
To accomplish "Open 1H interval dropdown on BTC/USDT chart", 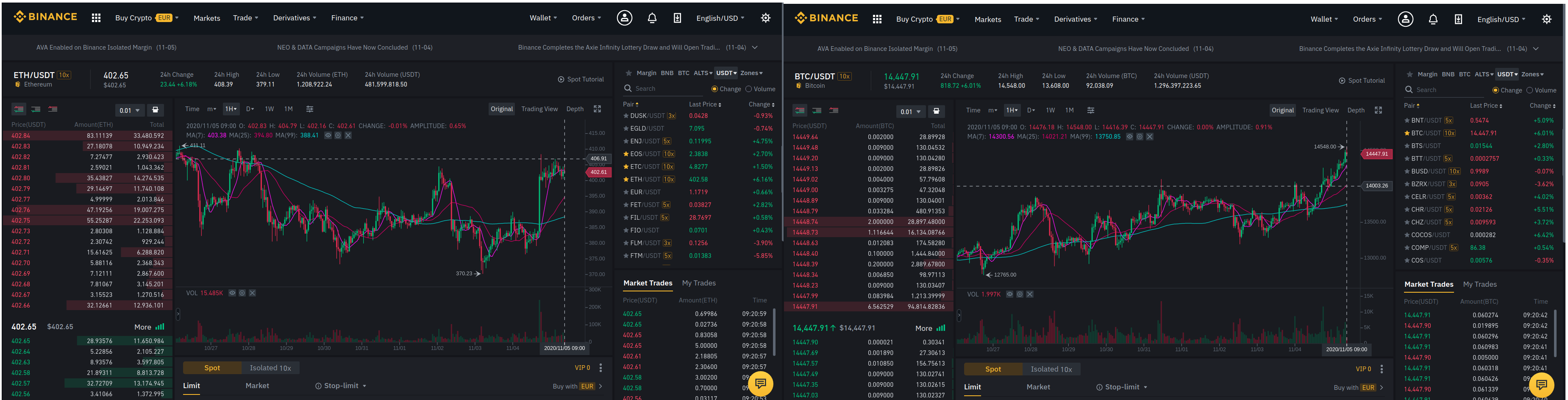I will tap(1012, 110).
